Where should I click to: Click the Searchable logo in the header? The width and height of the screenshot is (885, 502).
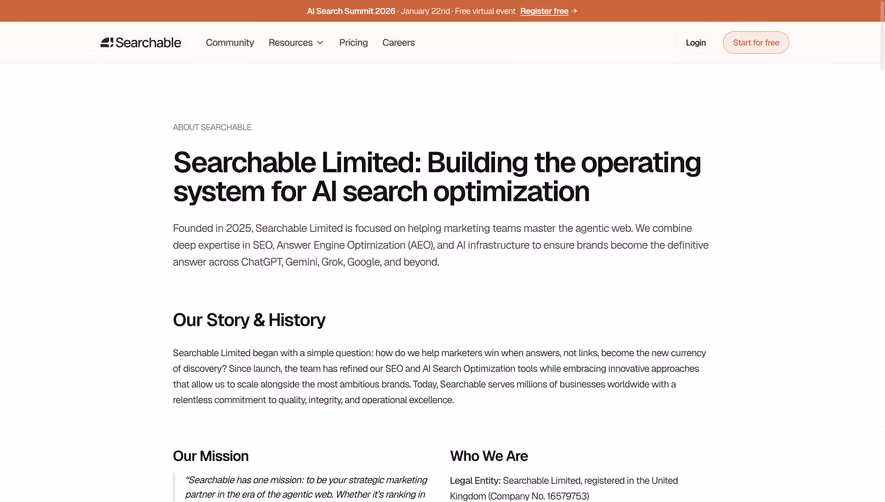141,42
